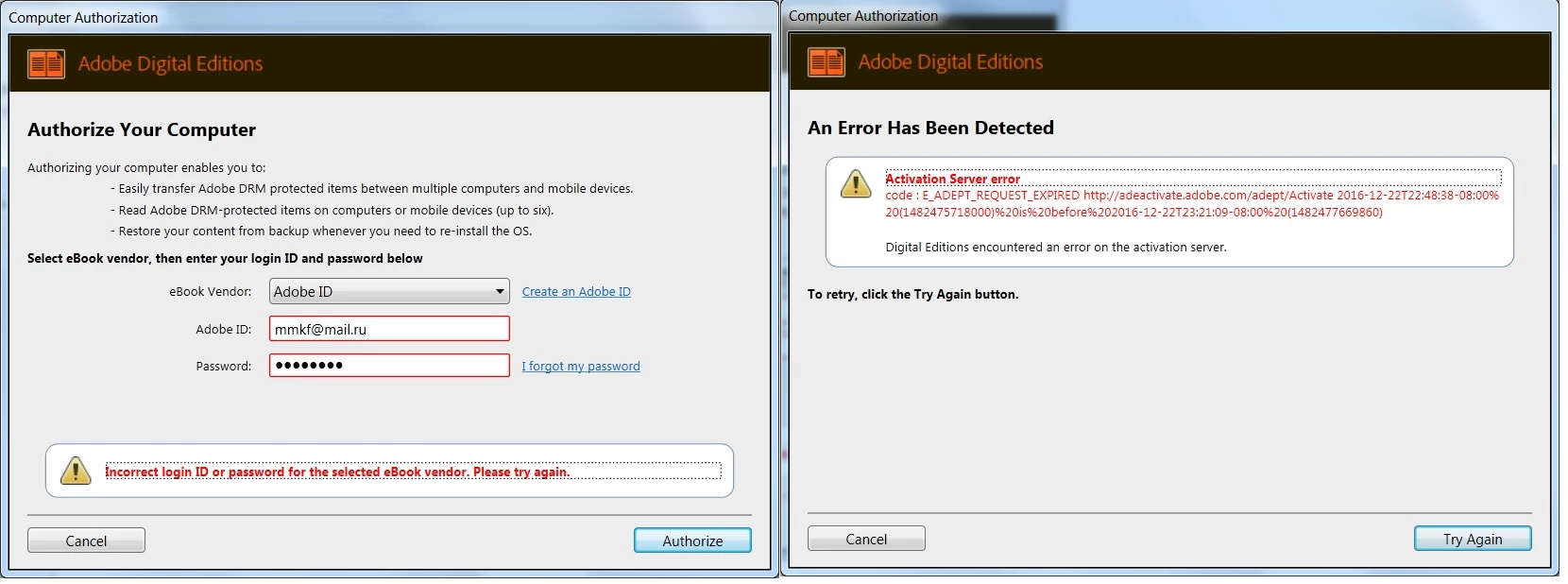Click the Authorize button
Image resolution: width=1568 pixels, height=584 pixels.
tap(692, 541)
